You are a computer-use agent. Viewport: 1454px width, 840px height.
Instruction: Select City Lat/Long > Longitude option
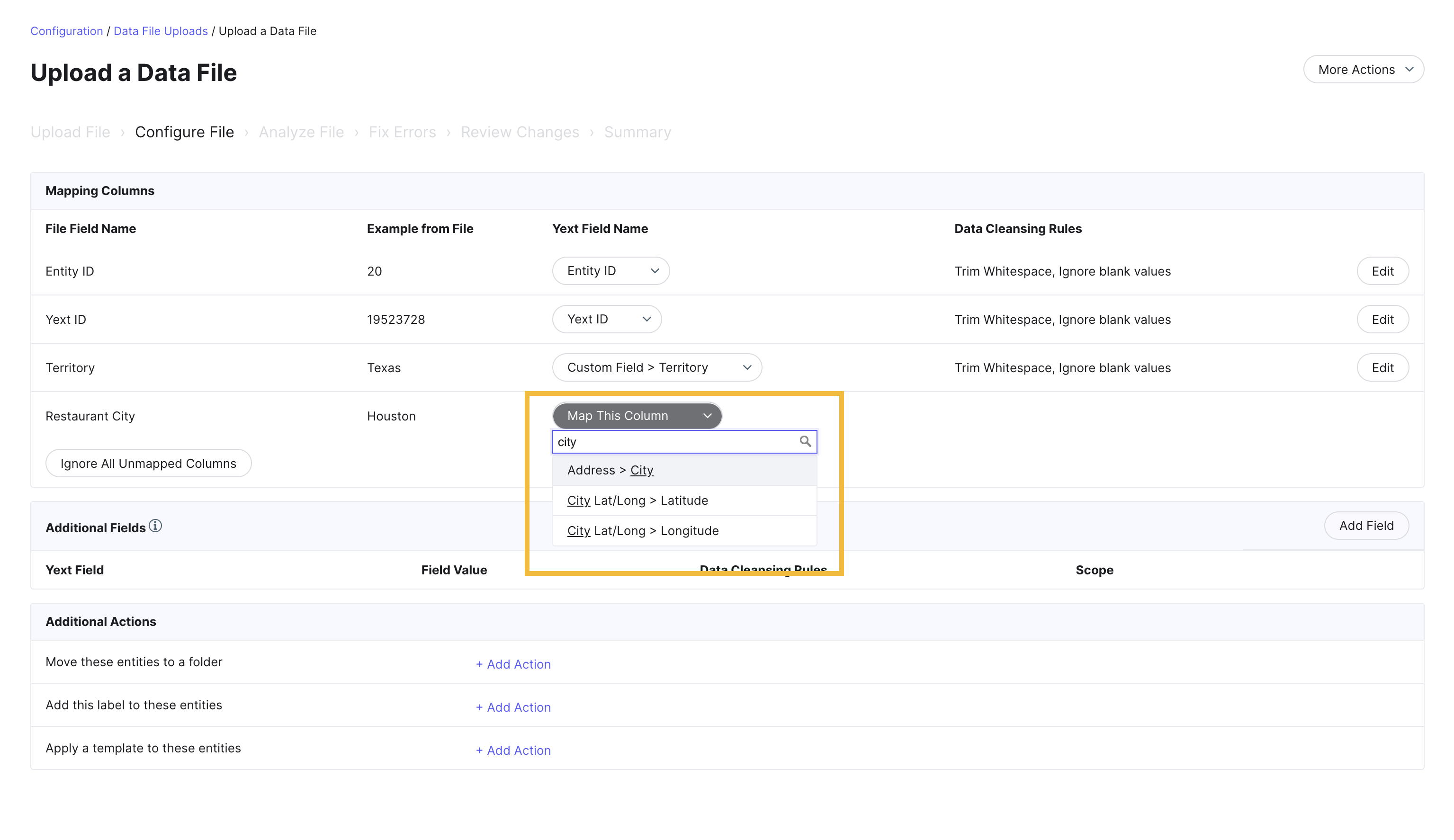(x=684, y=531)
